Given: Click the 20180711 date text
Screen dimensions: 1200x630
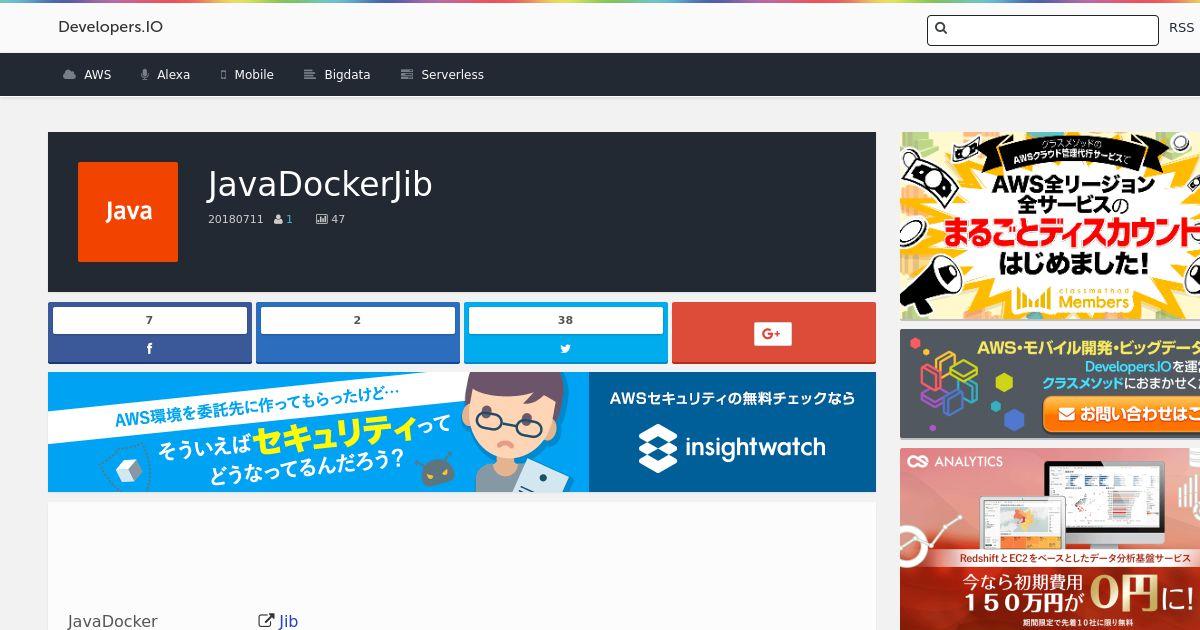Looking at the screenshot, I should (x=235, y=219).
